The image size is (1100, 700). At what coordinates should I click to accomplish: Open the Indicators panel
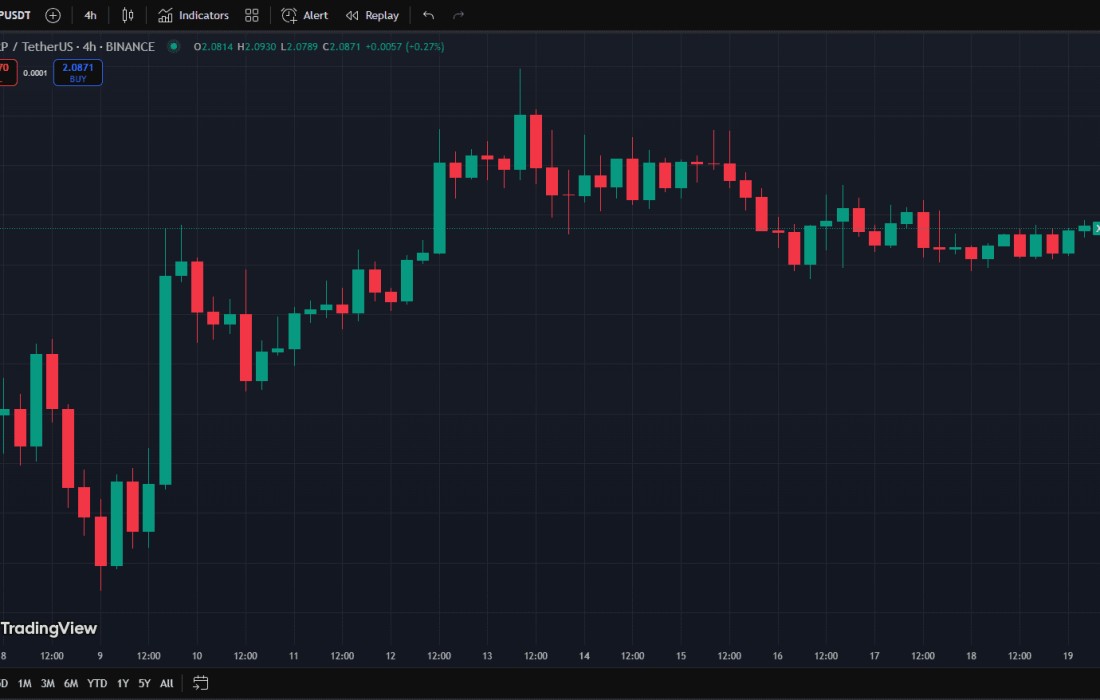pos(193,15)
